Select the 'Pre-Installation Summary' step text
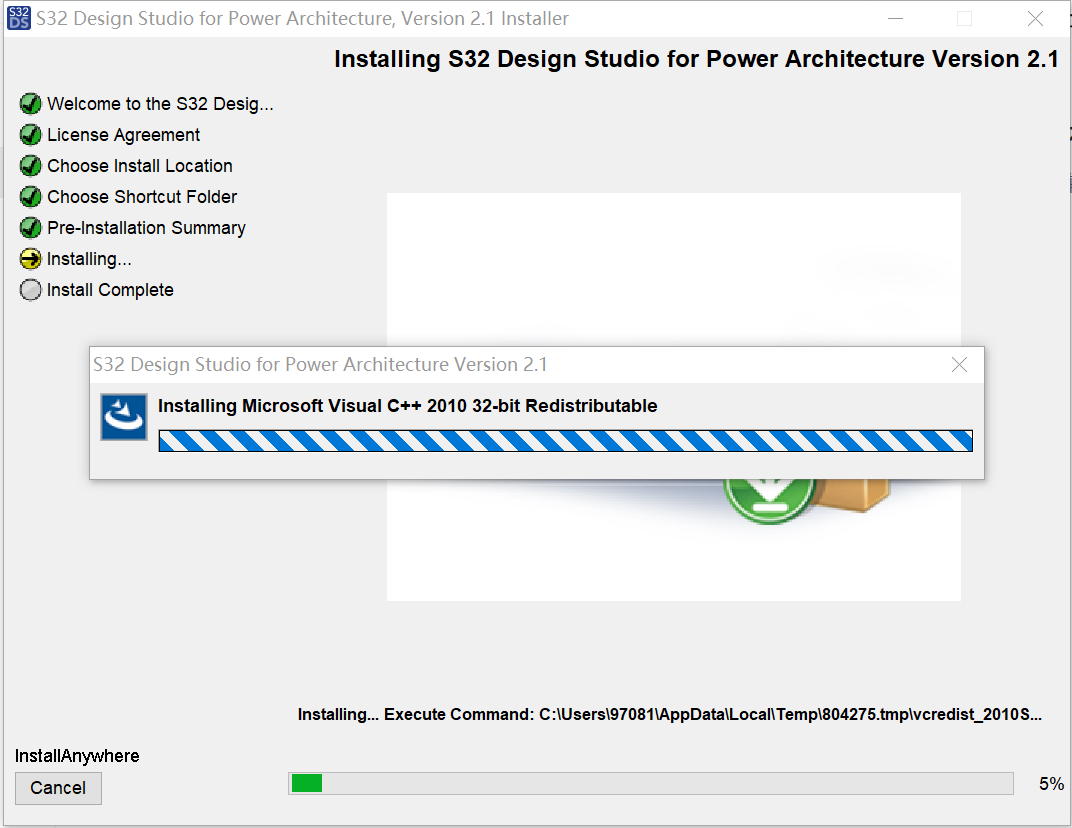This screenshot has width=1072, height=828. (x=146, y=228)
